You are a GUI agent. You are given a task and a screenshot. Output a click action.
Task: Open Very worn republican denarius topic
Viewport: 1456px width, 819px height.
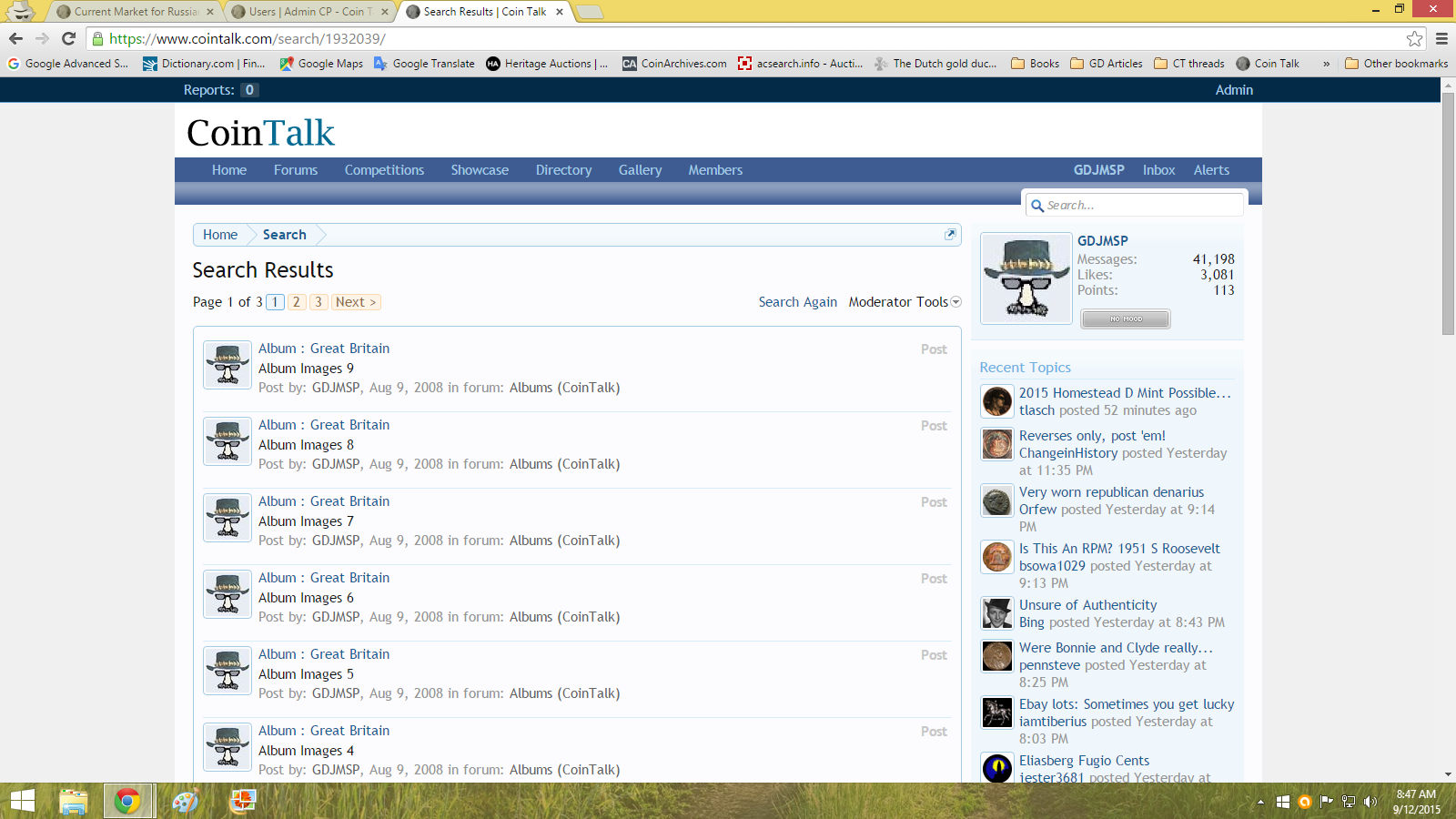pos(1111,492)
